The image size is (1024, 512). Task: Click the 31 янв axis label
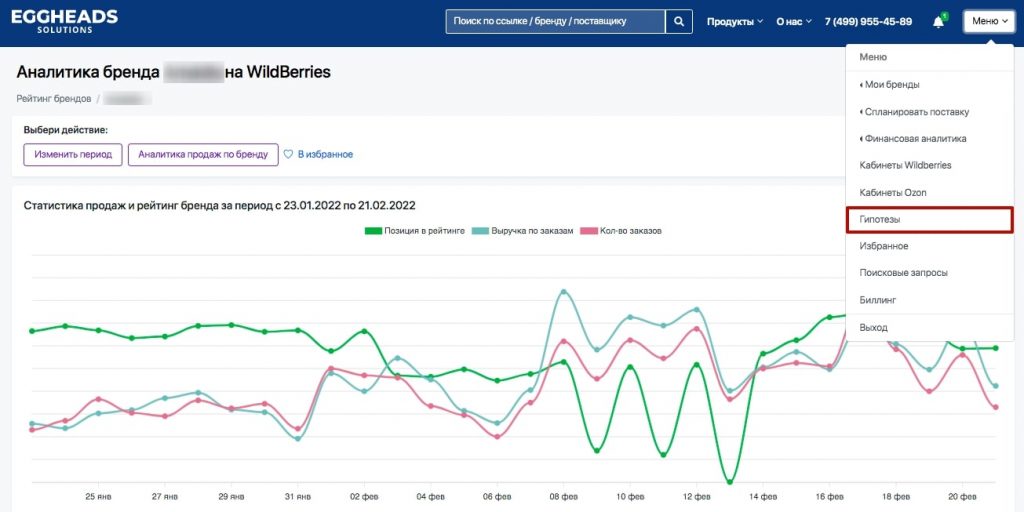[x=298, y=496]
